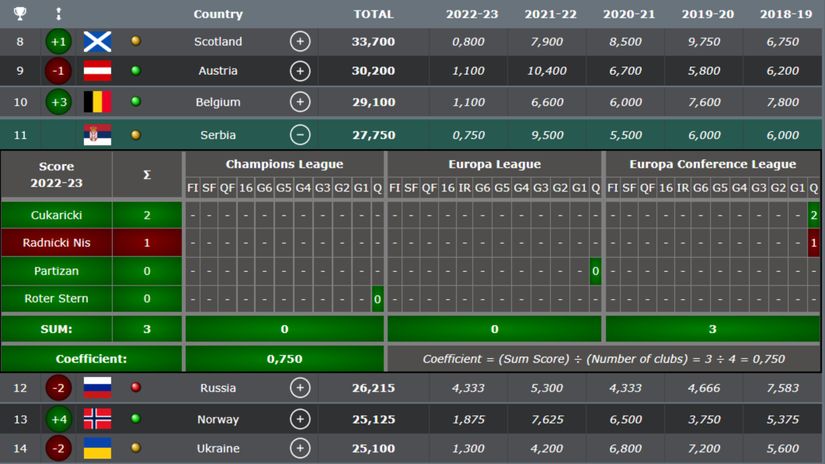Expand Austria's coefficient details
This screenshot has height=464, width=825.
tap(300, 71)
